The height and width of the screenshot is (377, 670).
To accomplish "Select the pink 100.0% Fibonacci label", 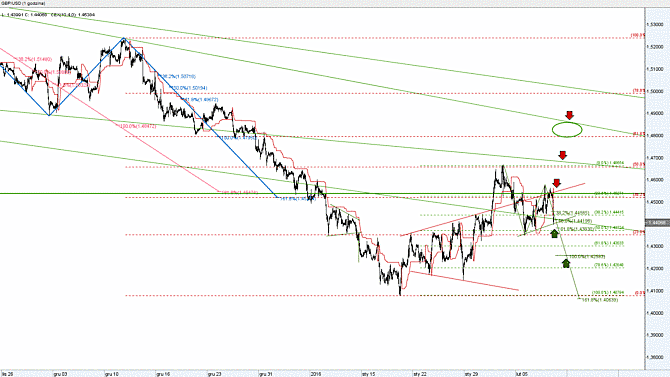I will [138, 127].
